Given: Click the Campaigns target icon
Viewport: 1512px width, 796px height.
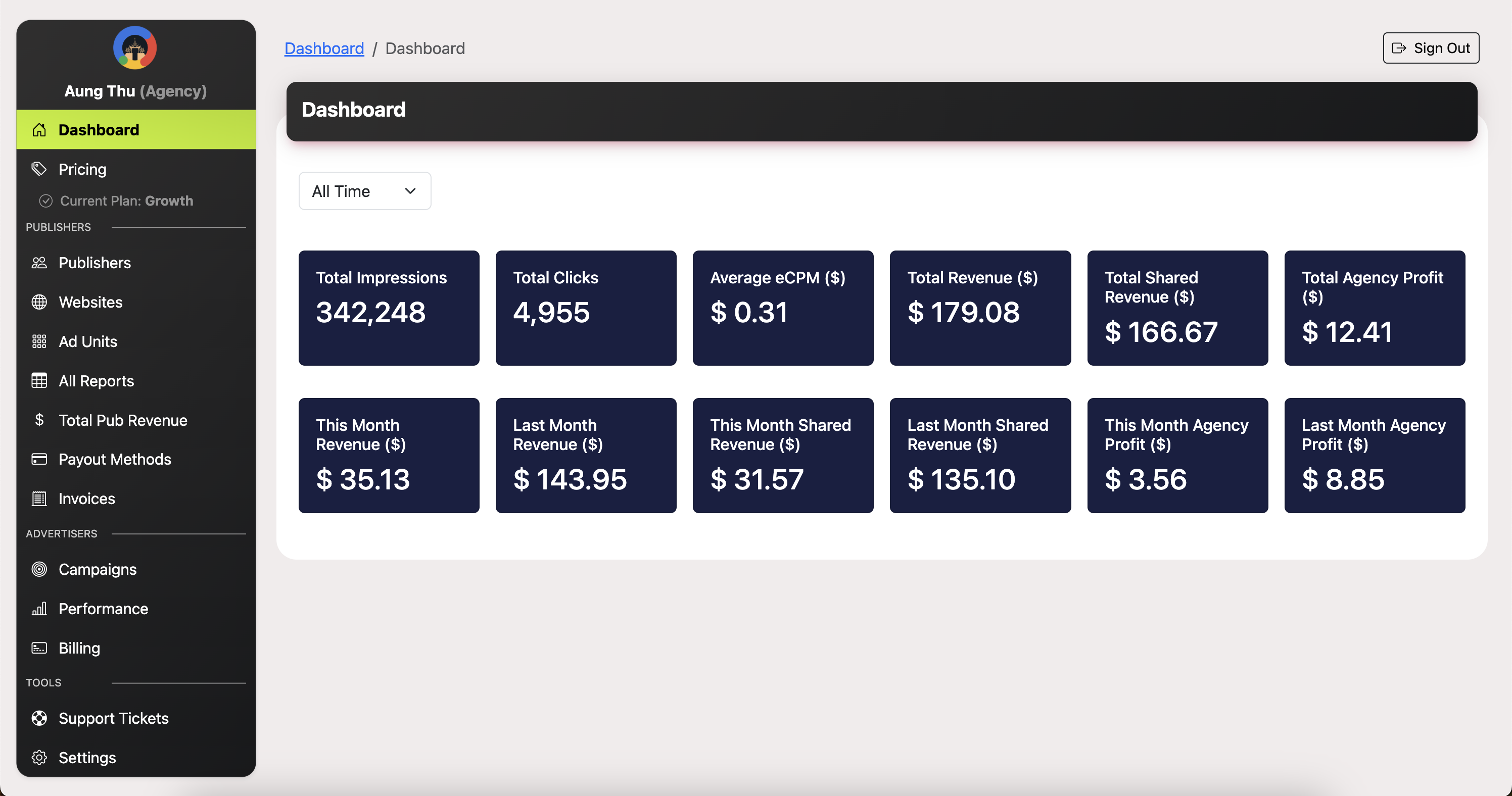Looking at the screenshot, I should (39, 570).
